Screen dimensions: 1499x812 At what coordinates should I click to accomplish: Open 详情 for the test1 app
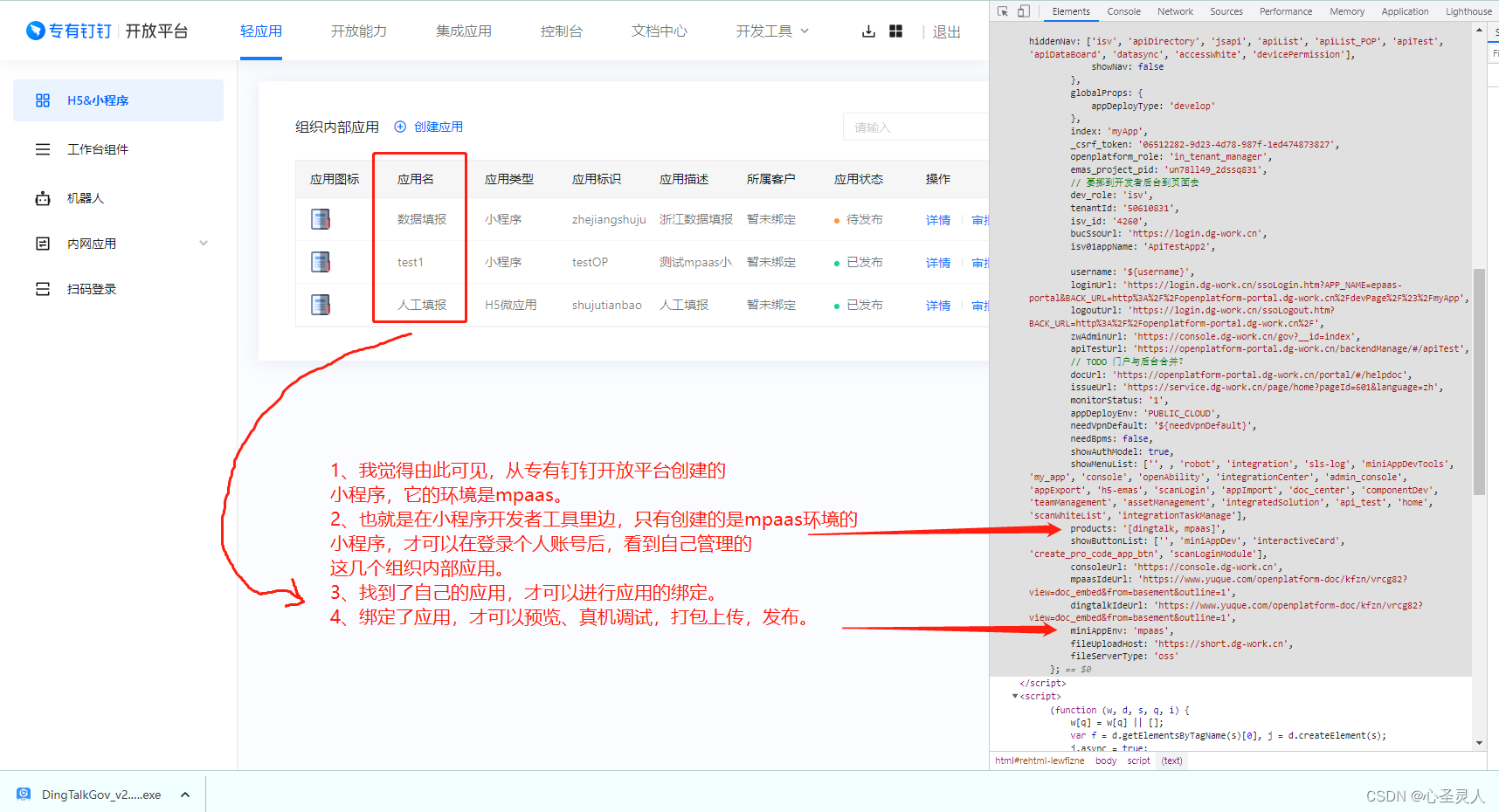938,263
